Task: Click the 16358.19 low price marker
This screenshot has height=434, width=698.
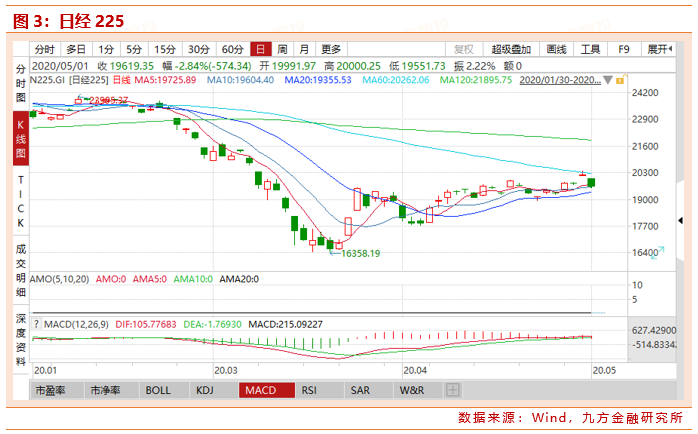Action: coord(360,254)
